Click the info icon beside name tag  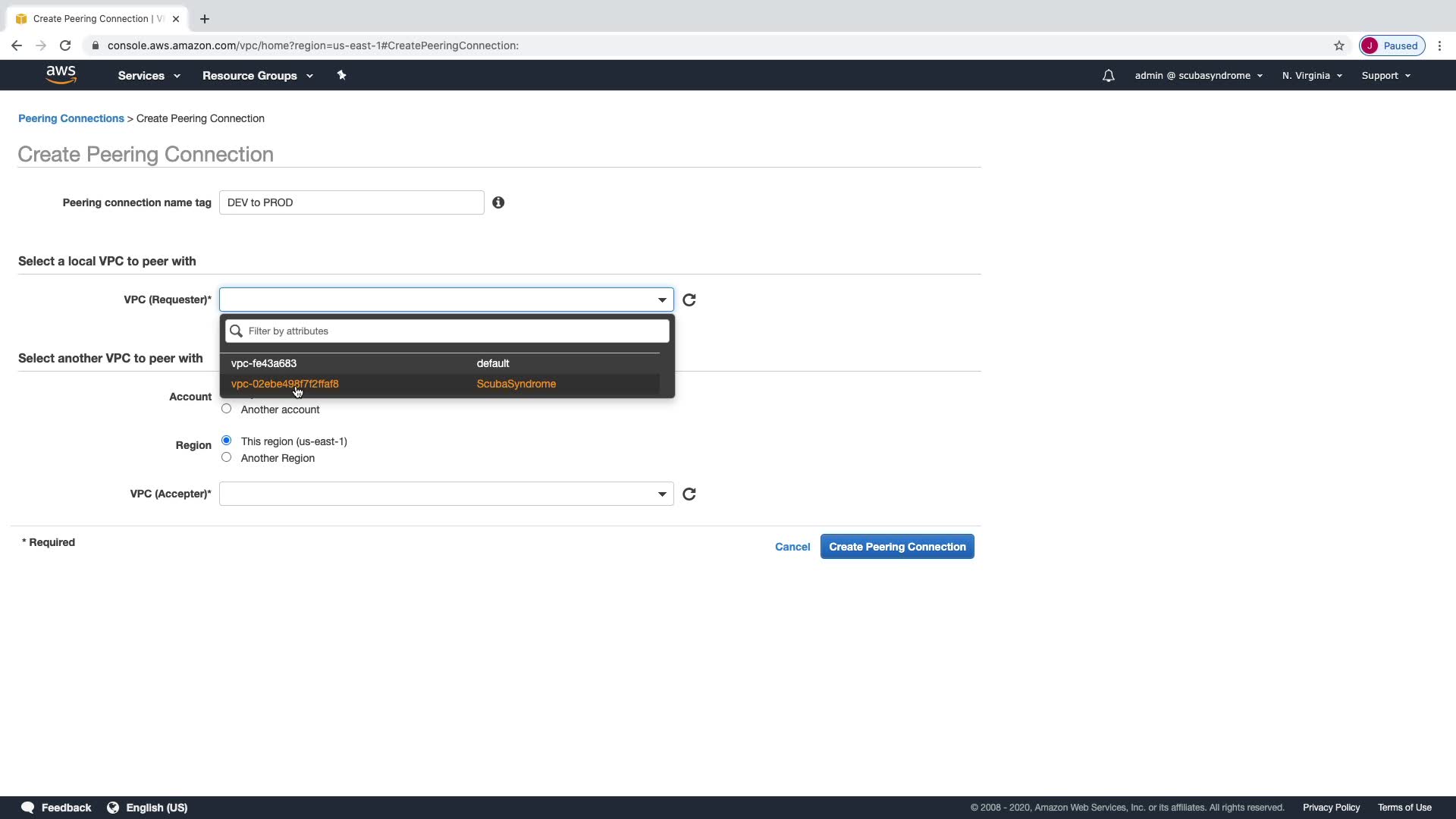[x=498, y=202]
